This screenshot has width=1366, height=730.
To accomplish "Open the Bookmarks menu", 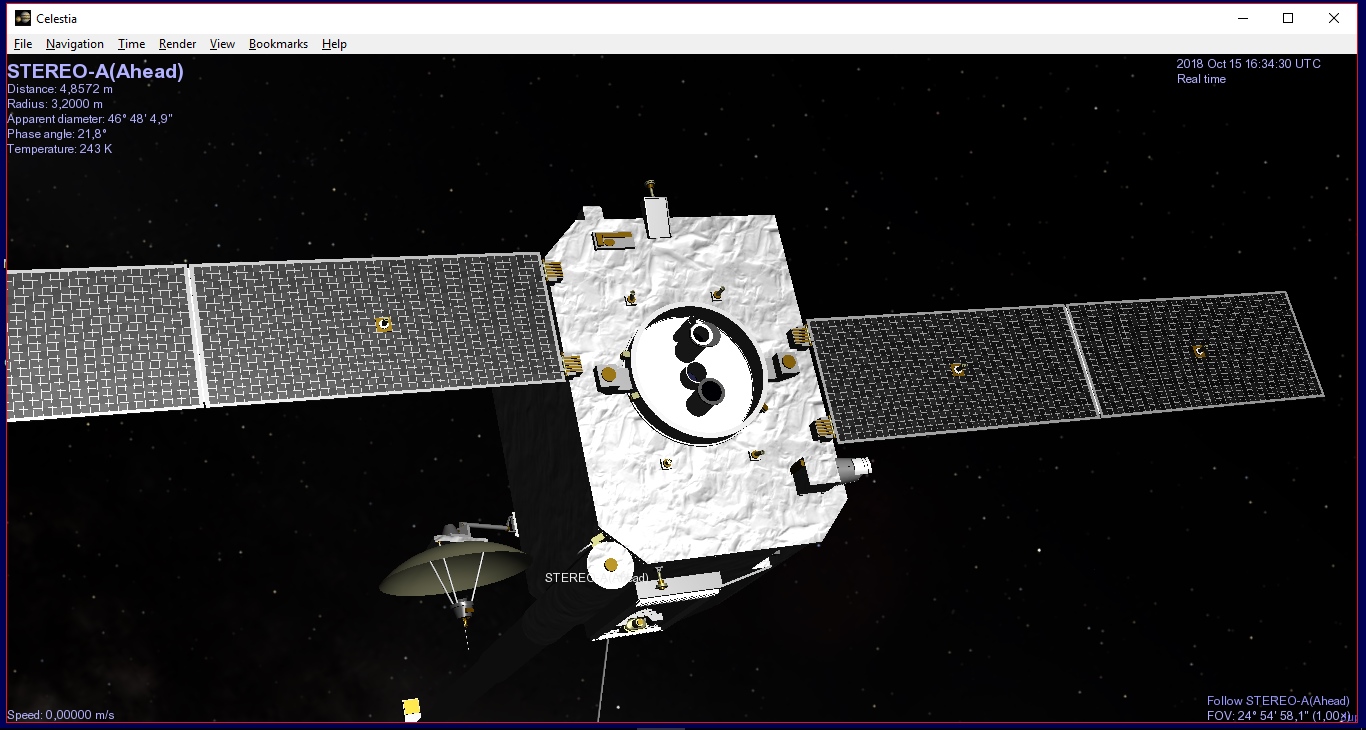I will click(278, 44).
